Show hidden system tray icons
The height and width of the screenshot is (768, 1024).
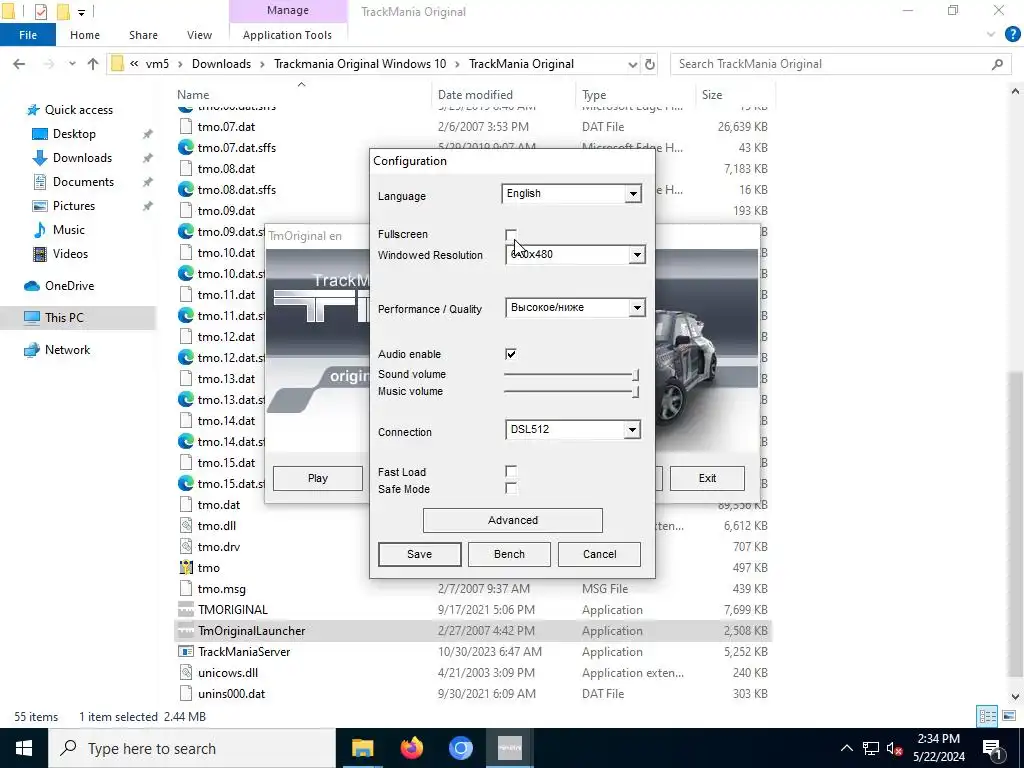pos(846,748)
